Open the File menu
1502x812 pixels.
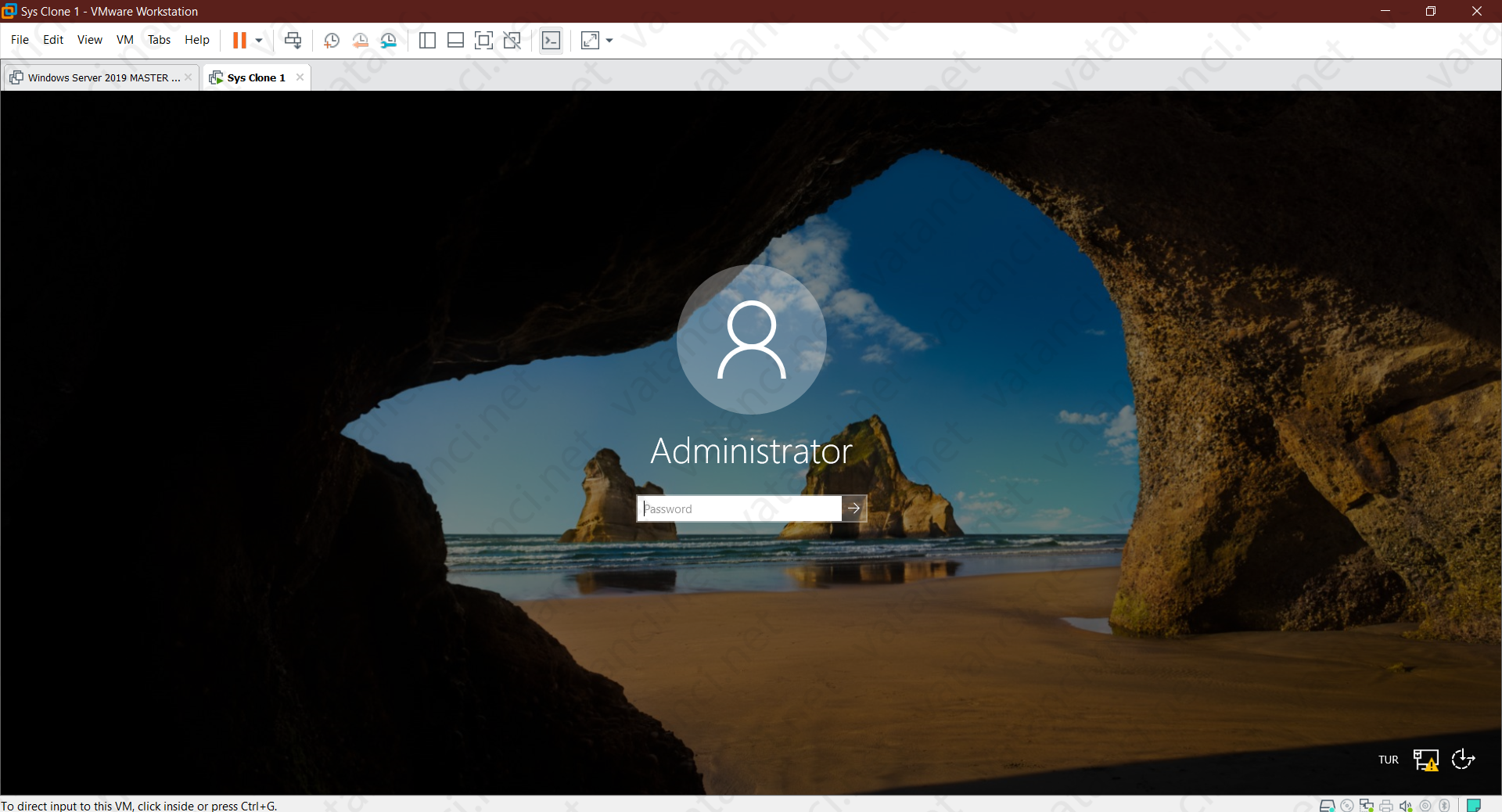tap(20, 40)
